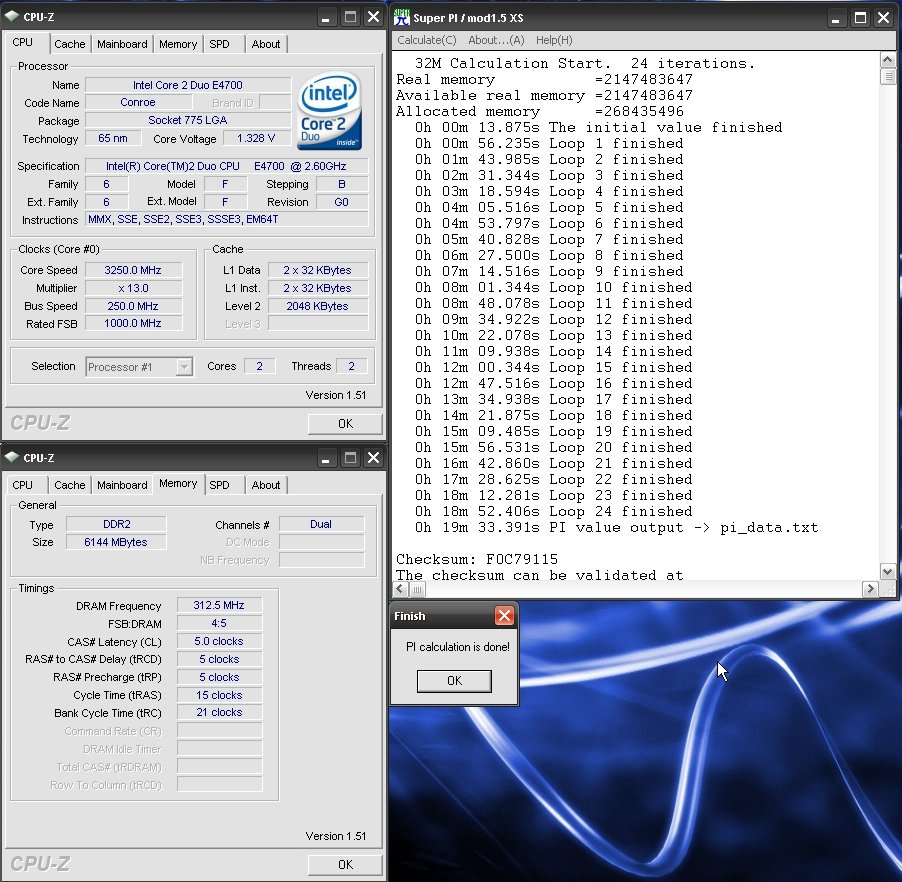
Task: Click the Super PI horizontal scrollbar right arrow
Action: pos(870,589)
